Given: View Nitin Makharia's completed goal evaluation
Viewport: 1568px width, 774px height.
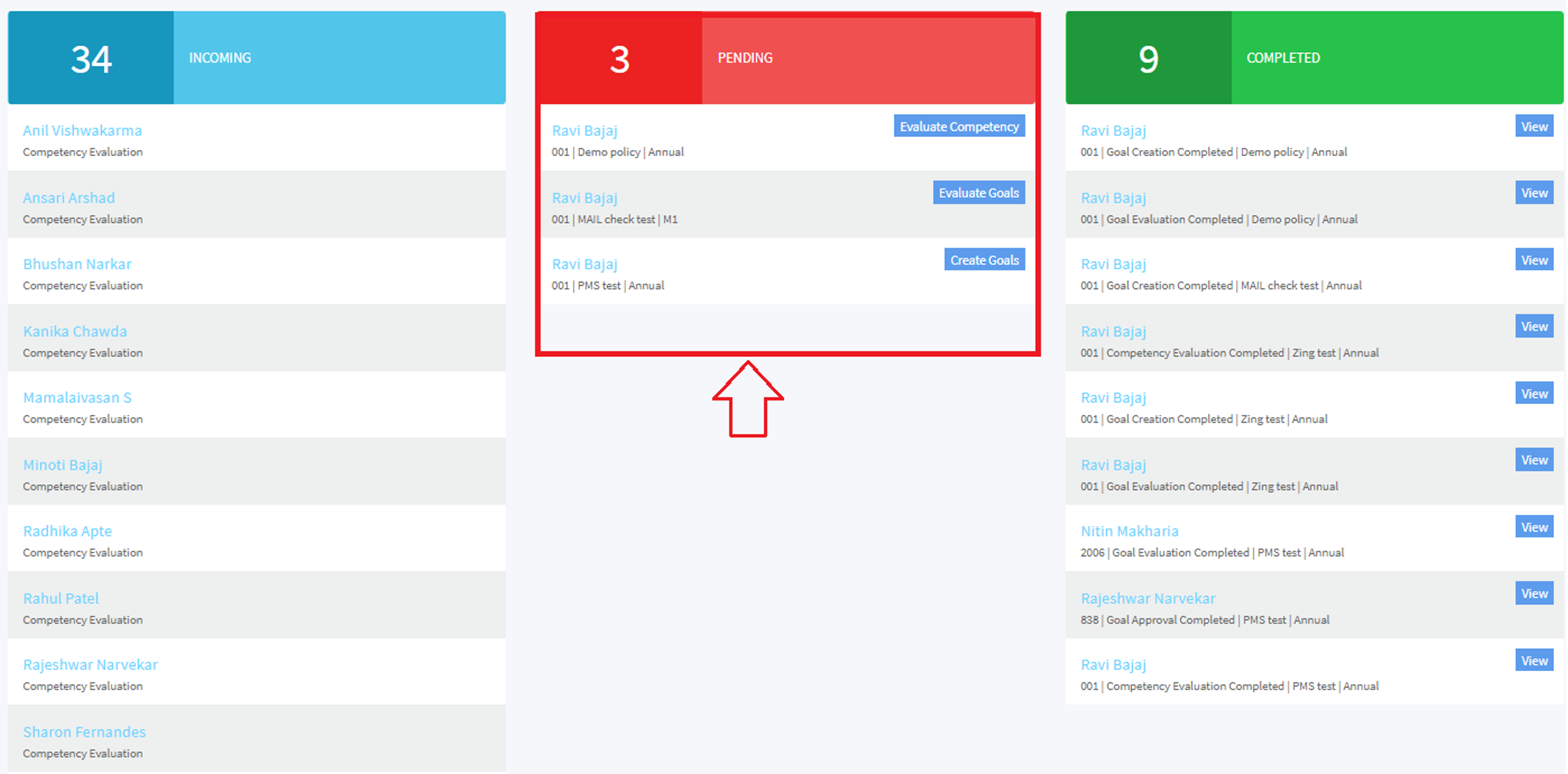Looking at the screenshot, I should (1533, 527).
